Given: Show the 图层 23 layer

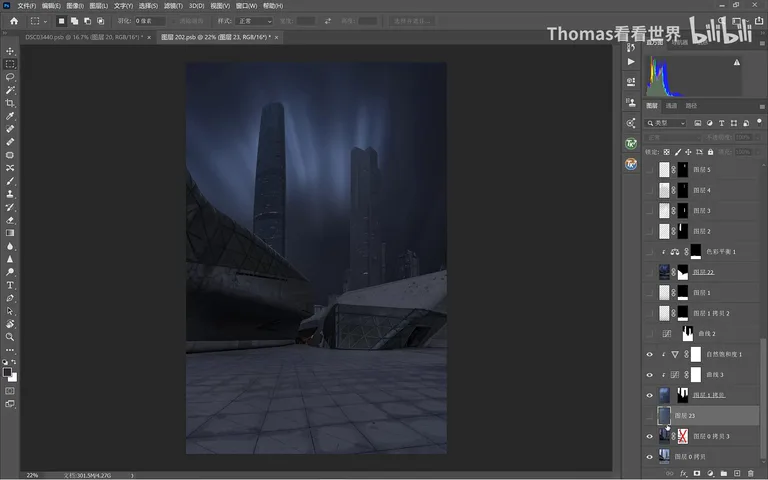Looking at the screenshot, I should 649,416.
